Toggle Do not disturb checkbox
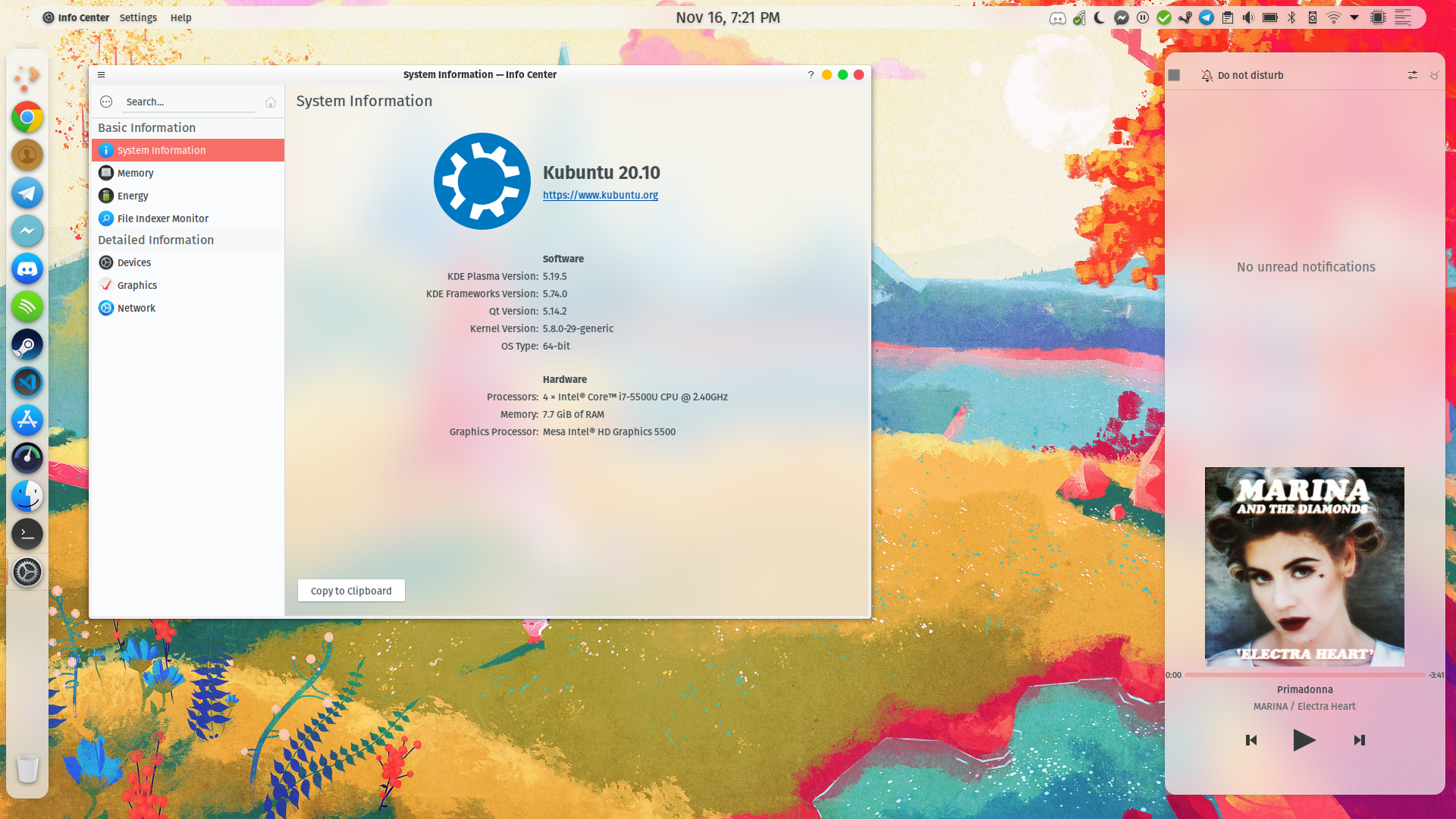The width and height of the screenshot is (1456, 819). point(1174,75)
